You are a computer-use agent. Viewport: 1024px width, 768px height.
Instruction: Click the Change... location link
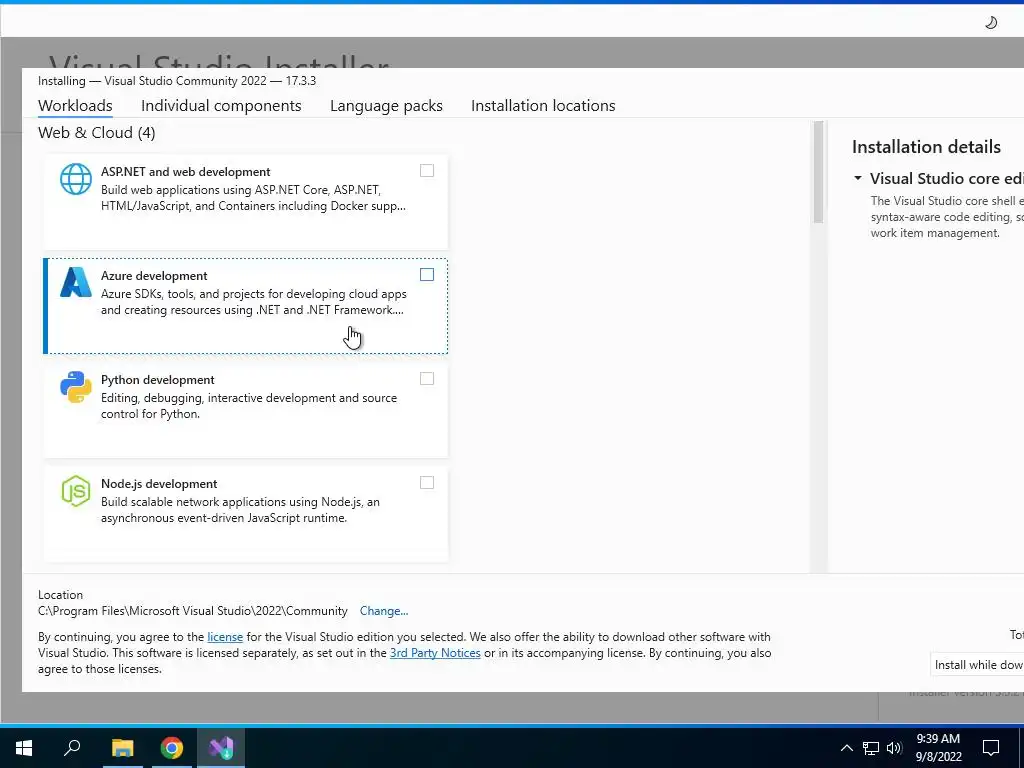coord(383,611)
